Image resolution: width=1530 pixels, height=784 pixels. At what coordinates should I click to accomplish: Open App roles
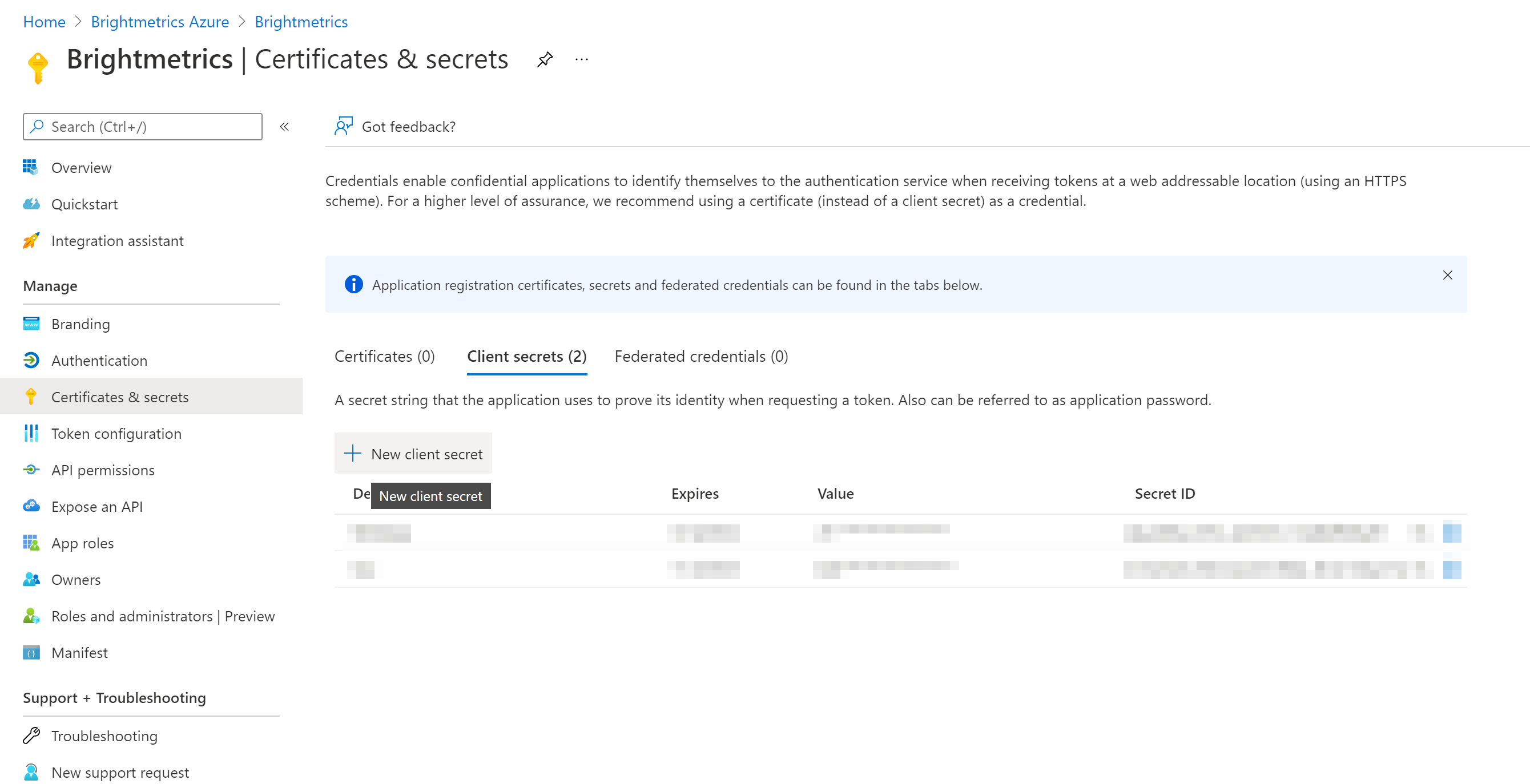pos(83,543)
